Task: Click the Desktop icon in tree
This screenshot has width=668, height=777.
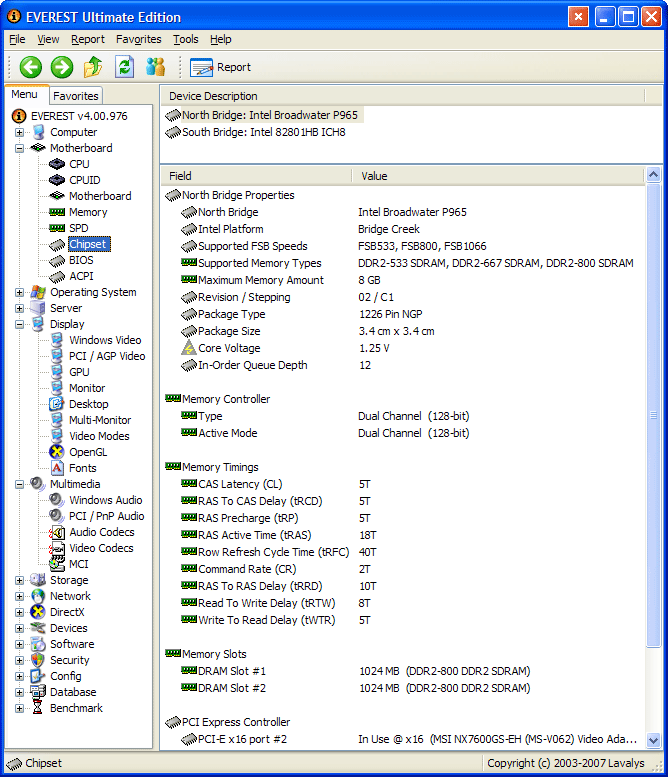Action: pyautogui.click(x=57, y=404)
